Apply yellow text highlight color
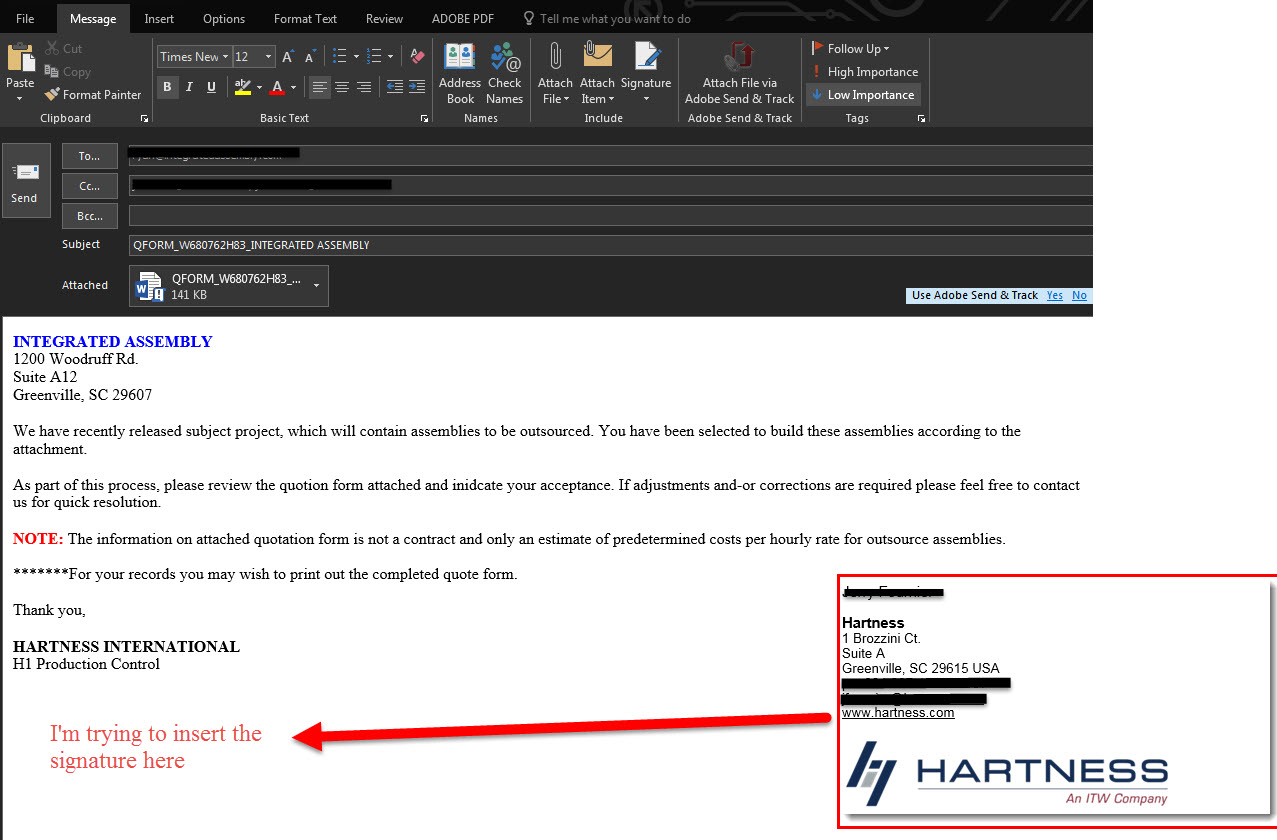The width and height of the screenshot is (1277, 840). click(243, 88)
